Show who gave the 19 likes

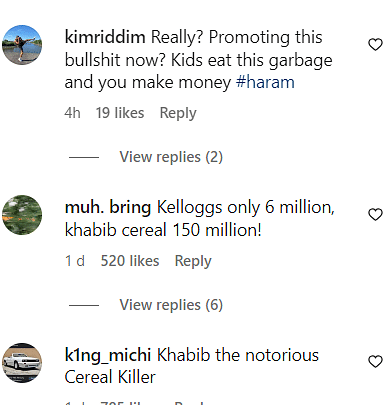[x=120, y=113]
